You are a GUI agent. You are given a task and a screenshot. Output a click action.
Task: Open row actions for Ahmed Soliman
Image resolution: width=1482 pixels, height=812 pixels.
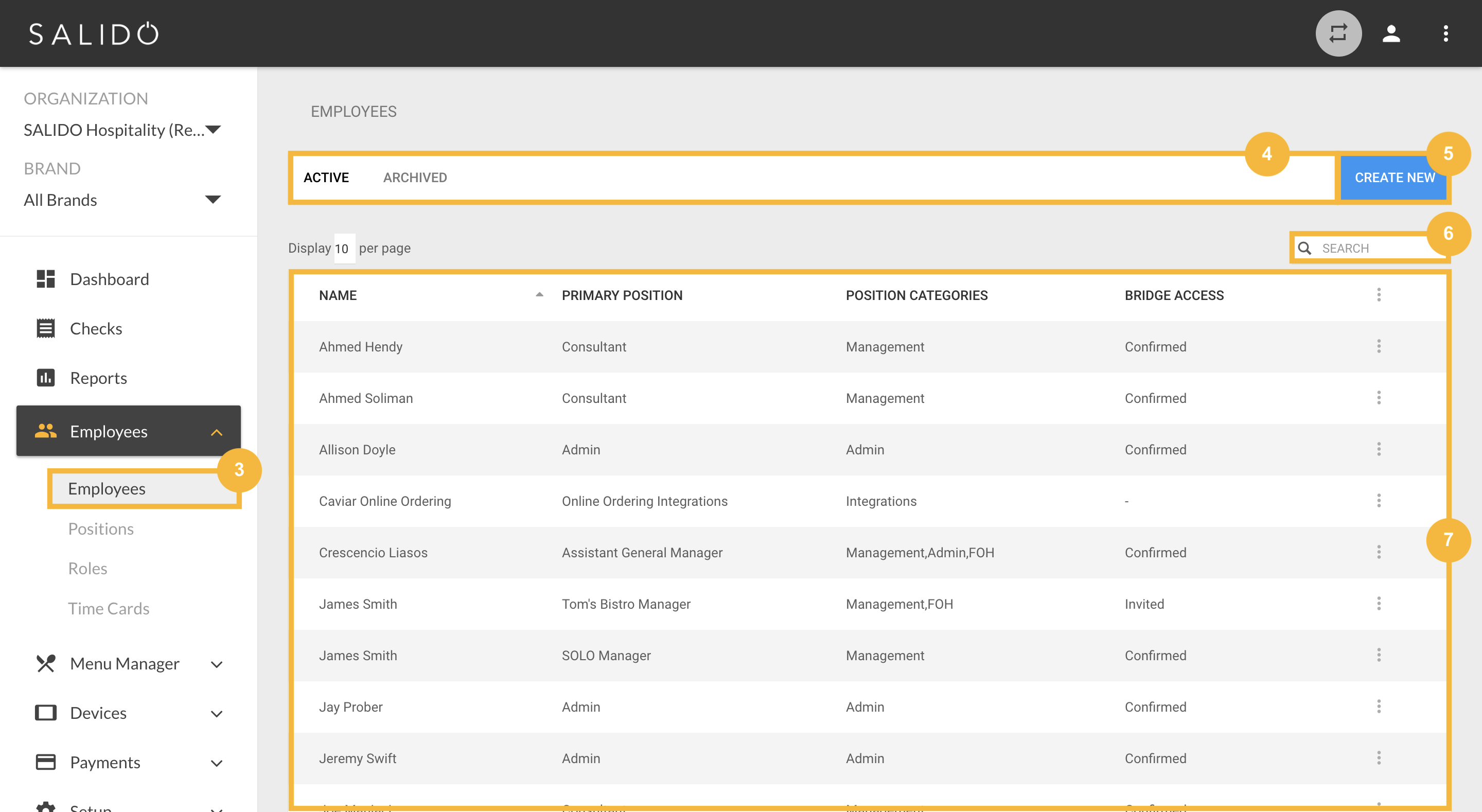pyautogui.click(x=1379, y=398)
